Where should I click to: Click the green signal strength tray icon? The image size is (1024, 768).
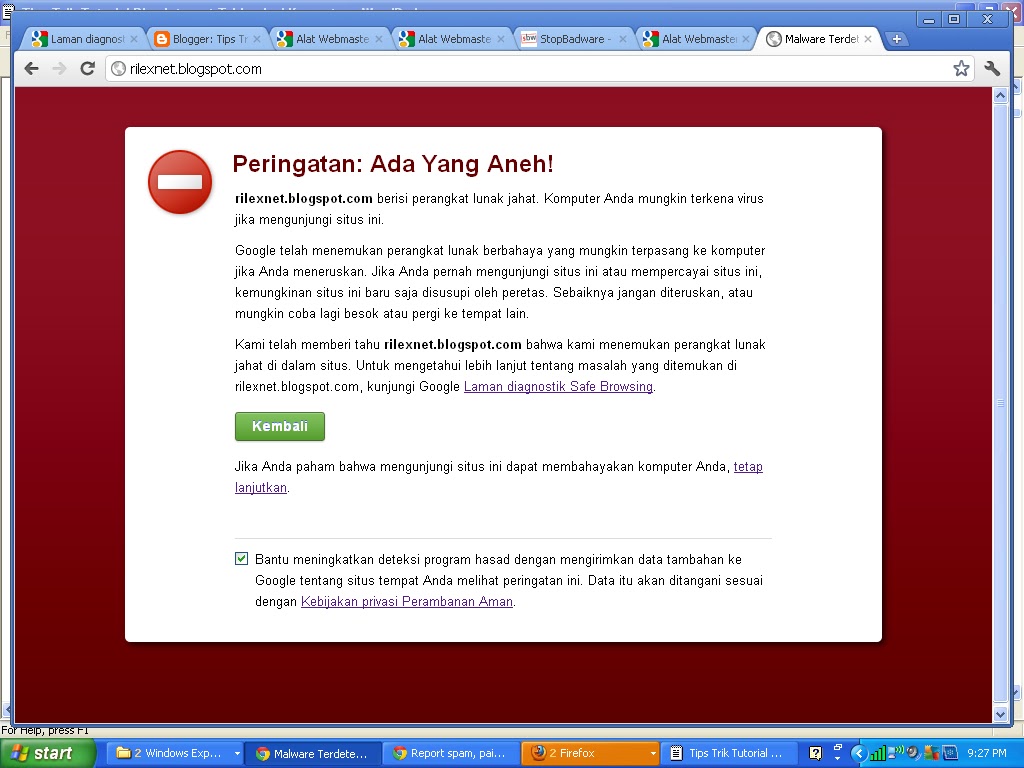(877, 754)
